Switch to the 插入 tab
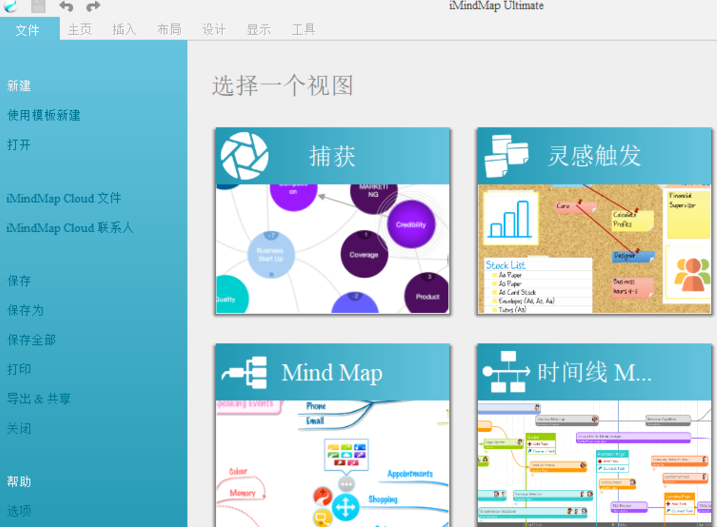This screenshot has height=527, width=717. pos(124,30)
